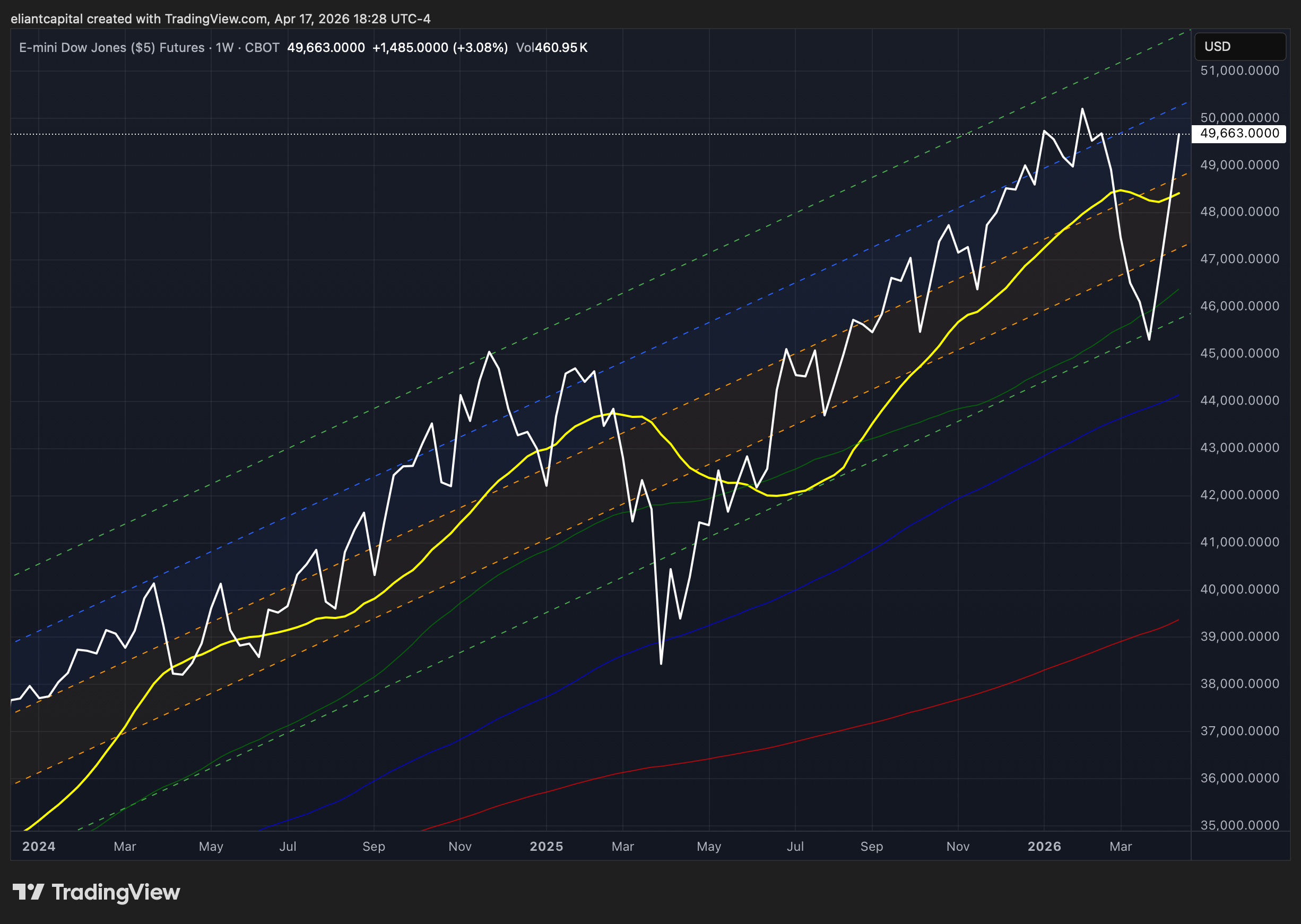1301x924 pixels.
Task: Click the 49,663.0000 current price label
Action: (1239, 134)
